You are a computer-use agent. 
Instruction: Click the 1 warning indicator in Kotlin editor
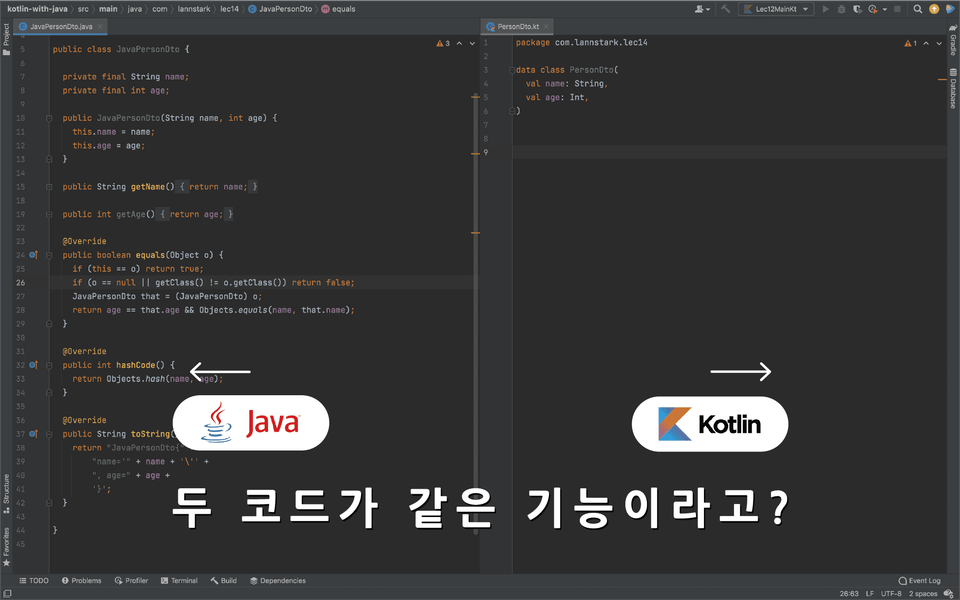coord(910,43)
